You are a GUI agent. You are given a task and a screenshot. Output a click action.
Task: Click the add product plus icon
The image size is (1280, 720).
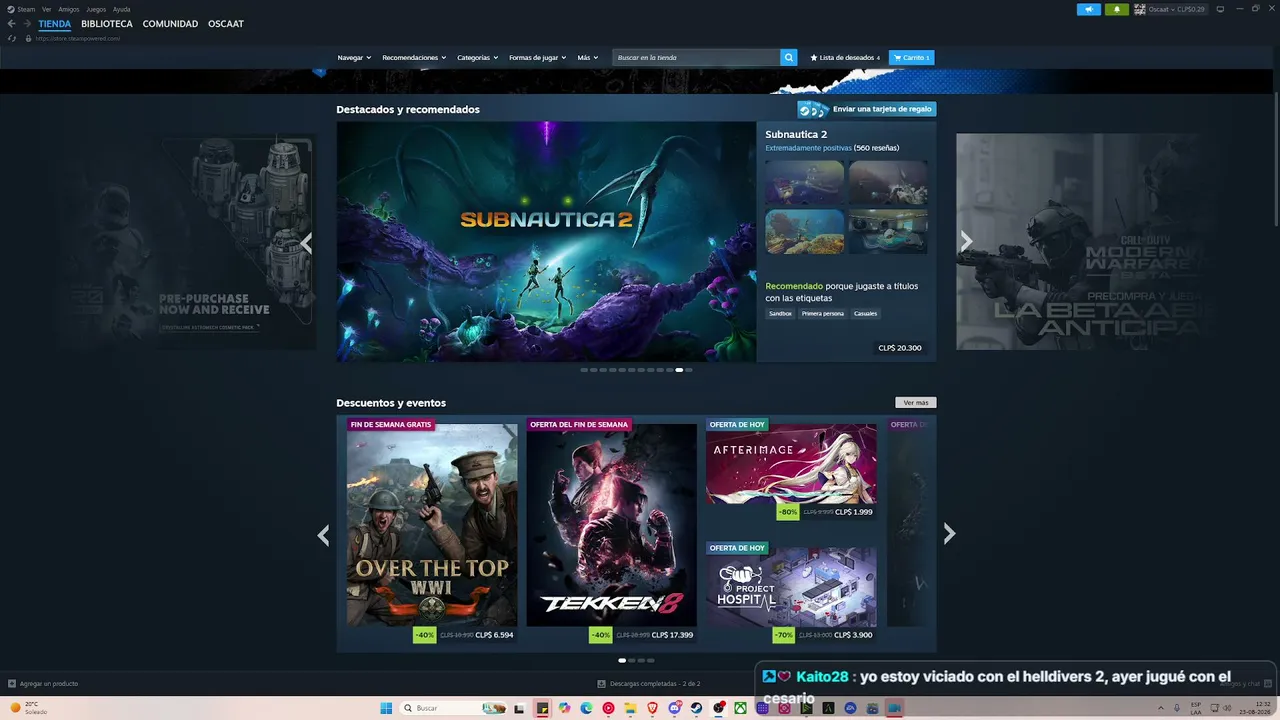coord(12,684)
